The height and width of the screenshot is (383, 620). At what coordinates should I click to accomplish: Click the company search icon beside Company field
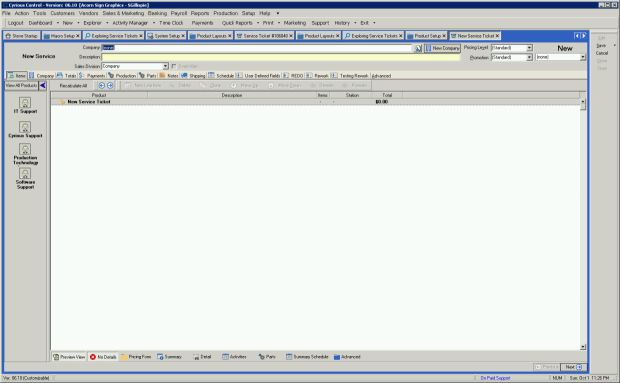click(418, 48)
